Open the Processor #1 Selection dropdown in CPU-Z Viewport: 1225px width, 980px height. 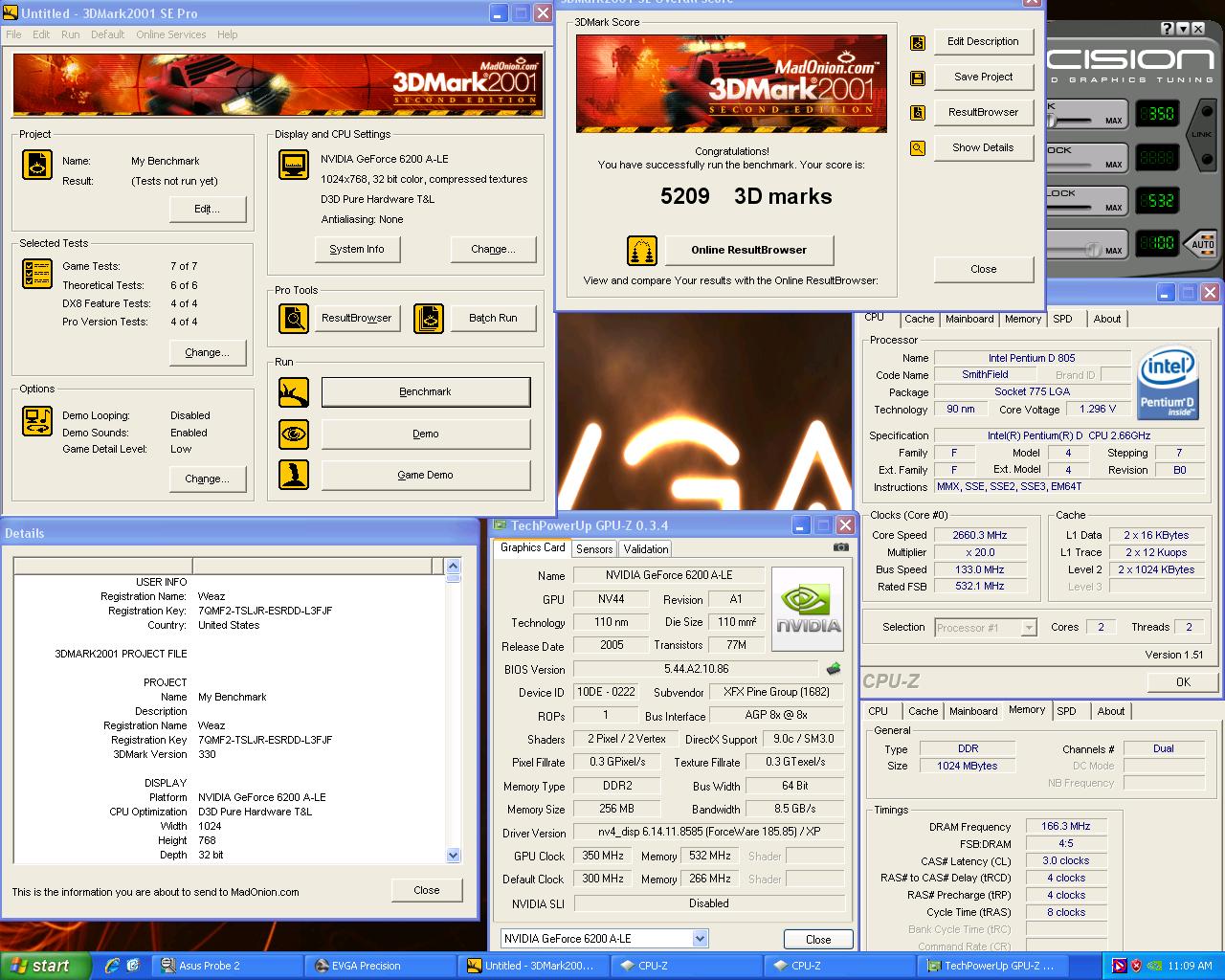pos(1029,628)
